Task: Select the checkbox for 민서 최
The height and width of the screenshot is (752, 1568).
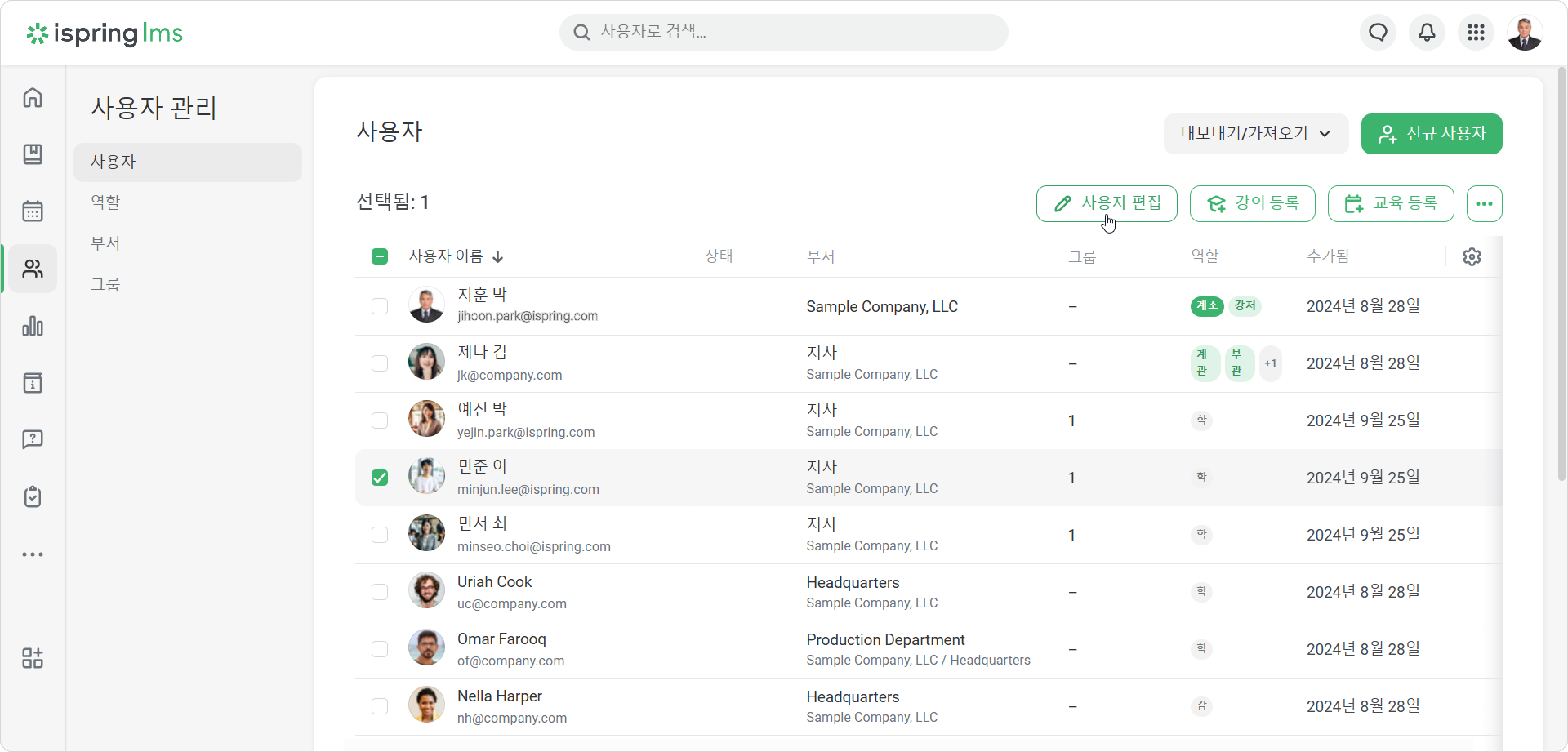Action: tap(380, 535)
